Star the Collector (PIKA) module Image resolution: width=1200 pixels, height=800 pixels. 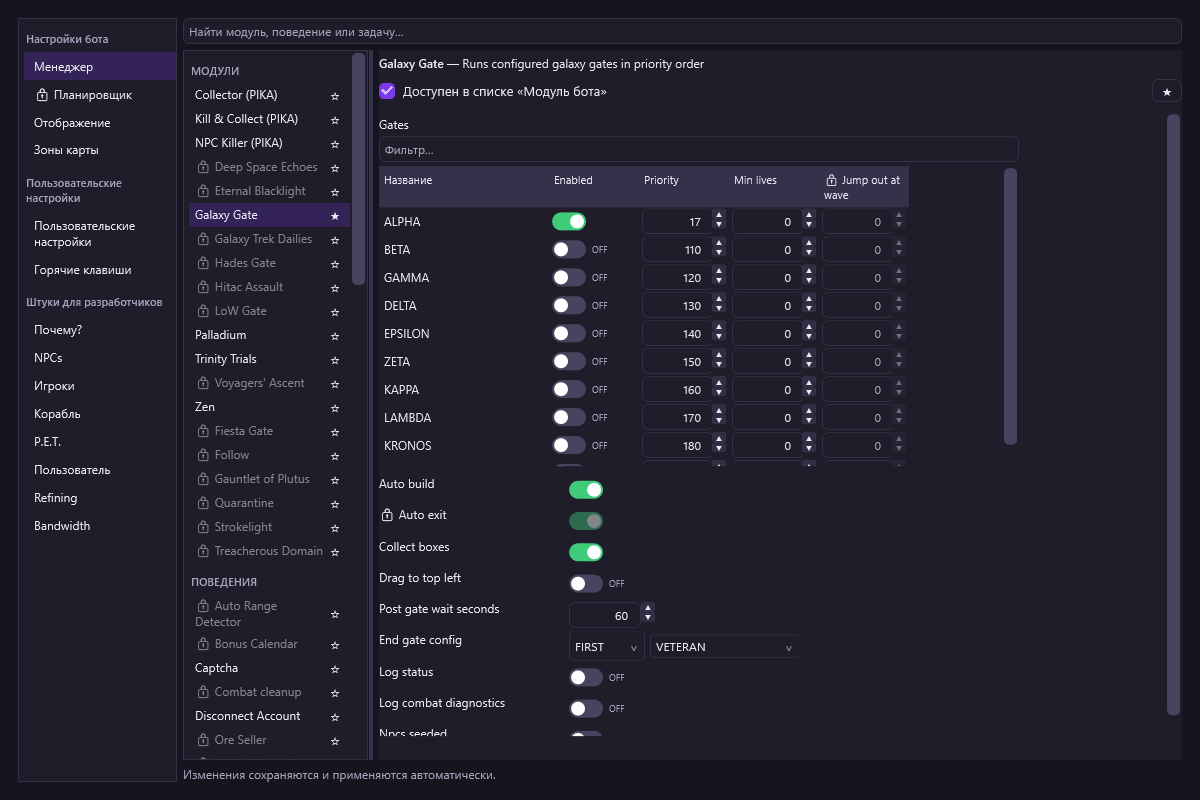pyautogui.click(x=335, y=96)
